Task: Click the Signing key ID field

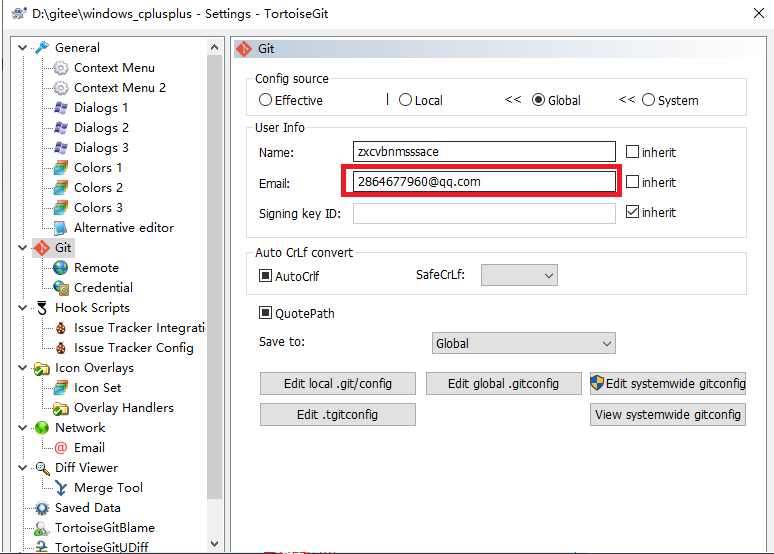Action: (x=484, y=213)
